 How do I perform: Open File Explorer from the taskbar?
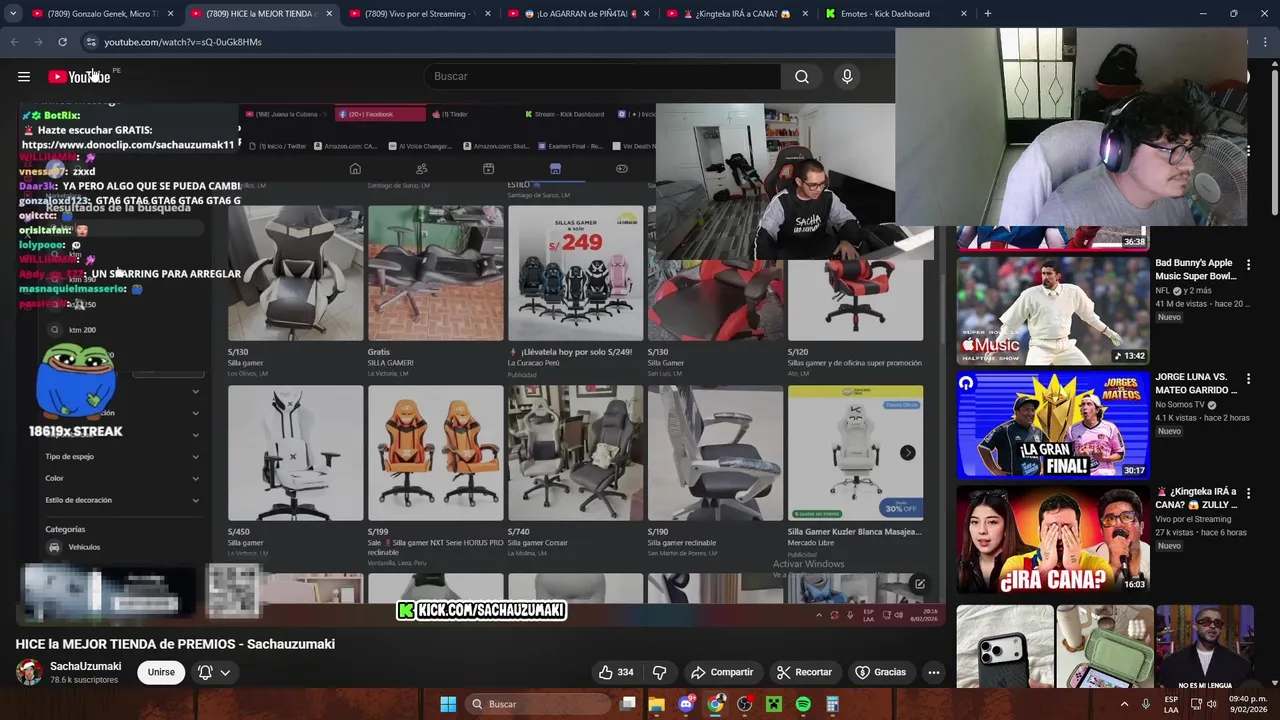point(657,704)
